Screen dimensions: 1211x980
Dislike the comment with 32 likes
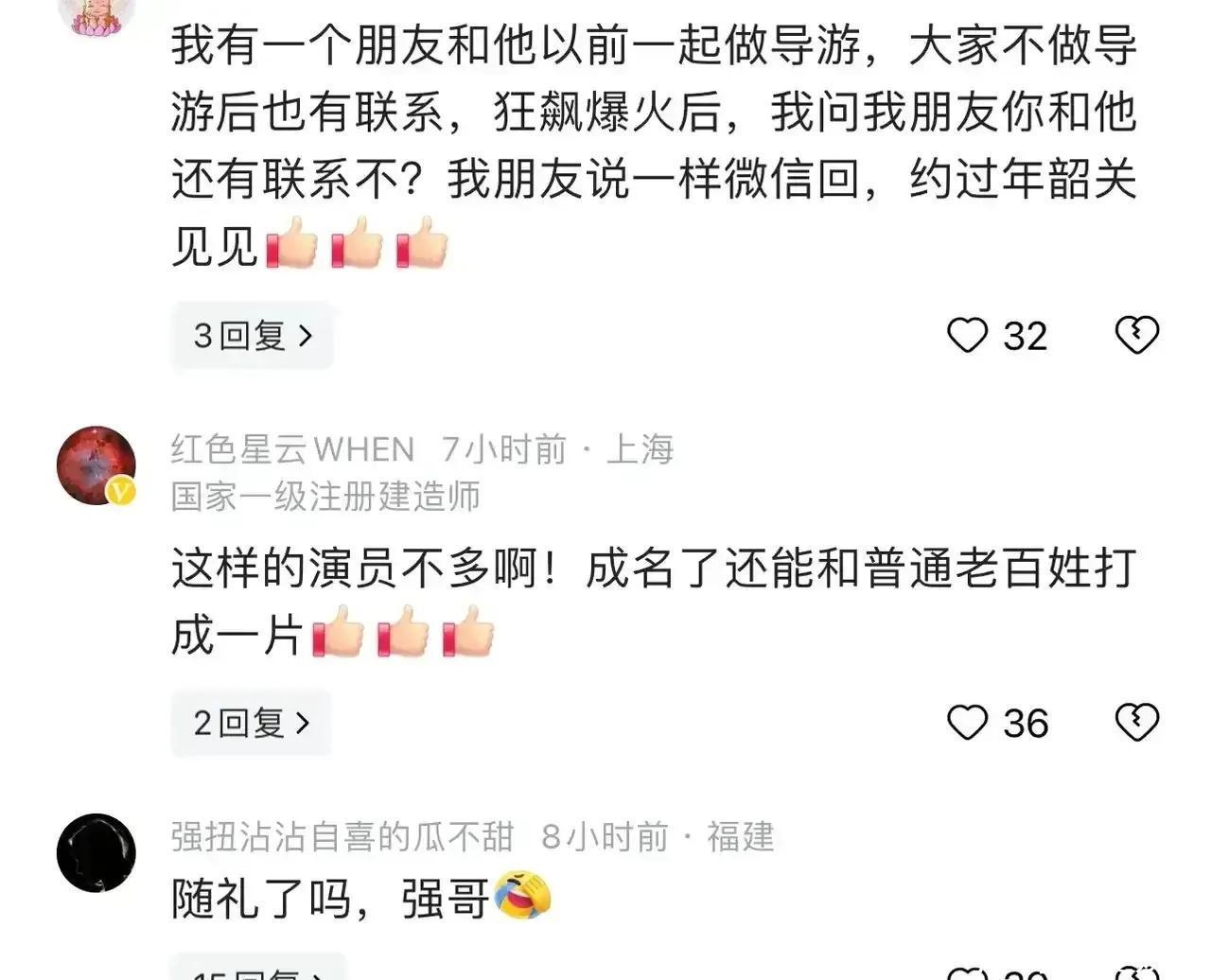pyautogui.click(x=1137, y=336)
